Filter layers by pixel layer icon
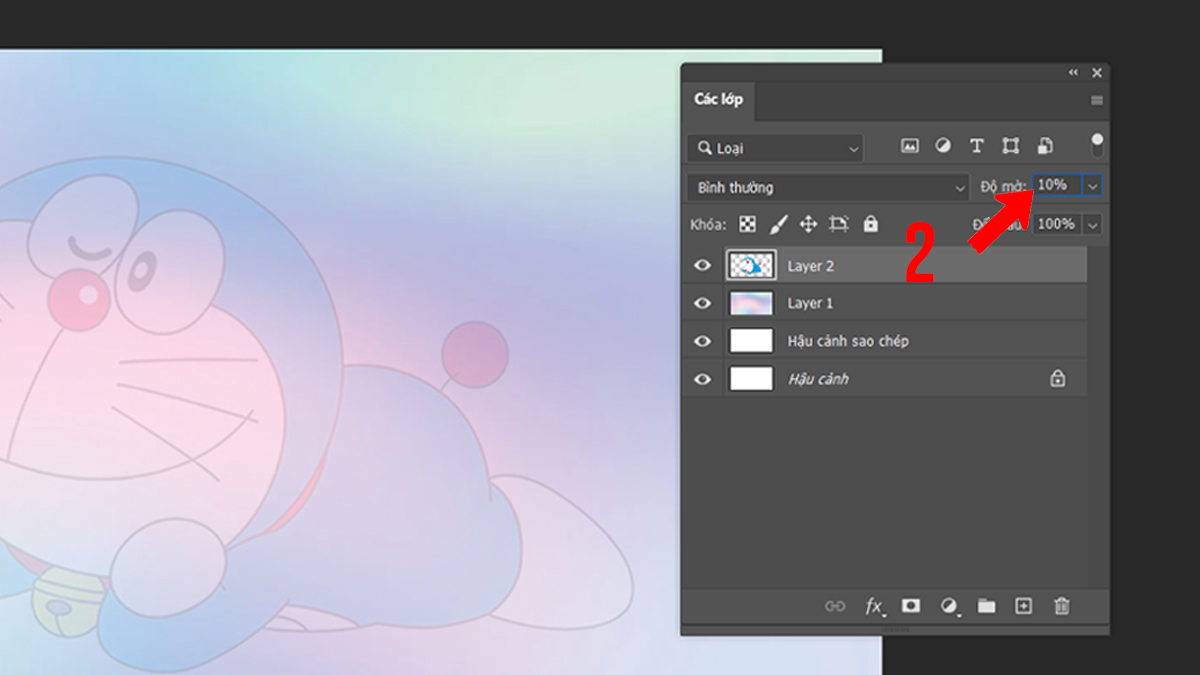Viewport: 1200px width, 675px height. (910, 146)
